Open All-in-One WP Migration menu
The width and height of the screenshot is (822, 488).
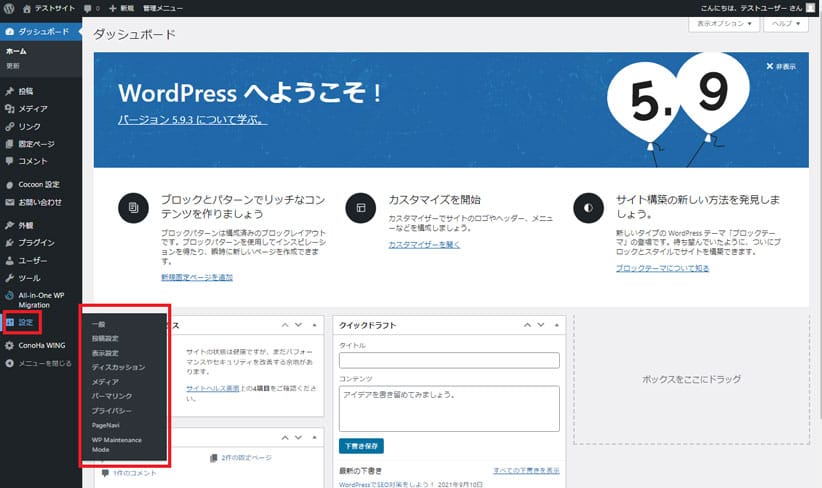coord(41,300)
